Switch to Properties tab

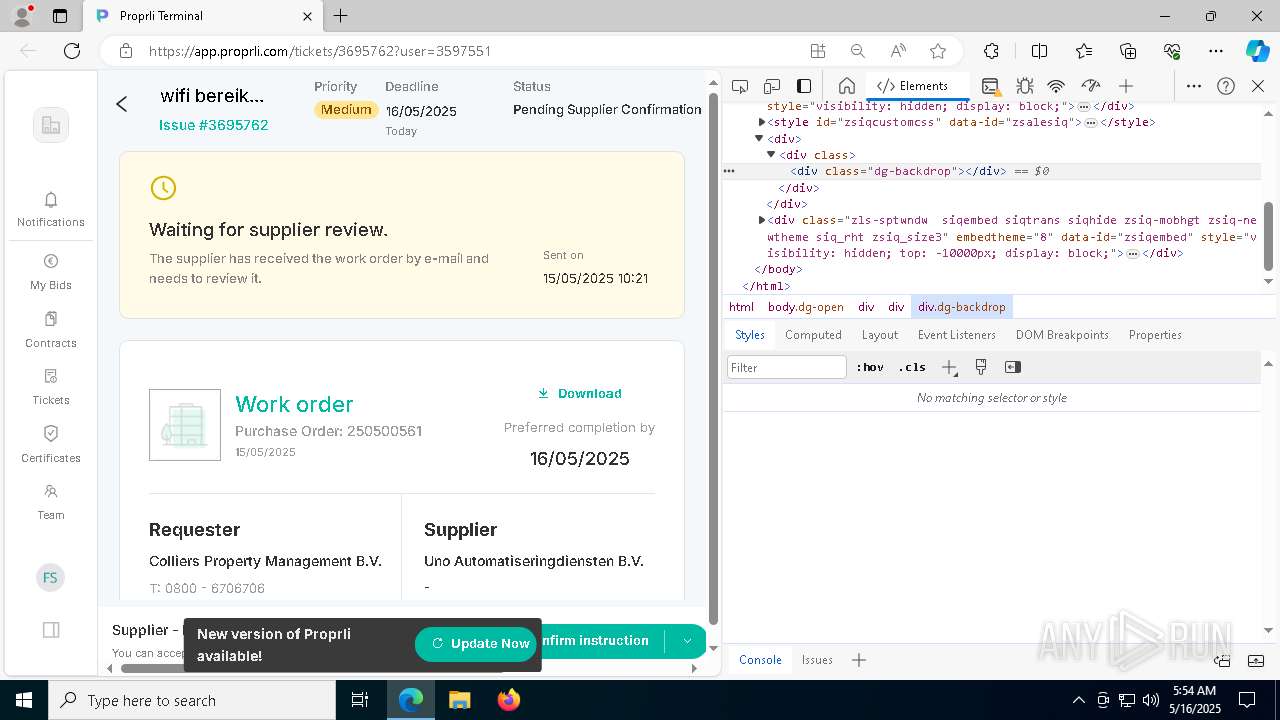click(1155, 335)
